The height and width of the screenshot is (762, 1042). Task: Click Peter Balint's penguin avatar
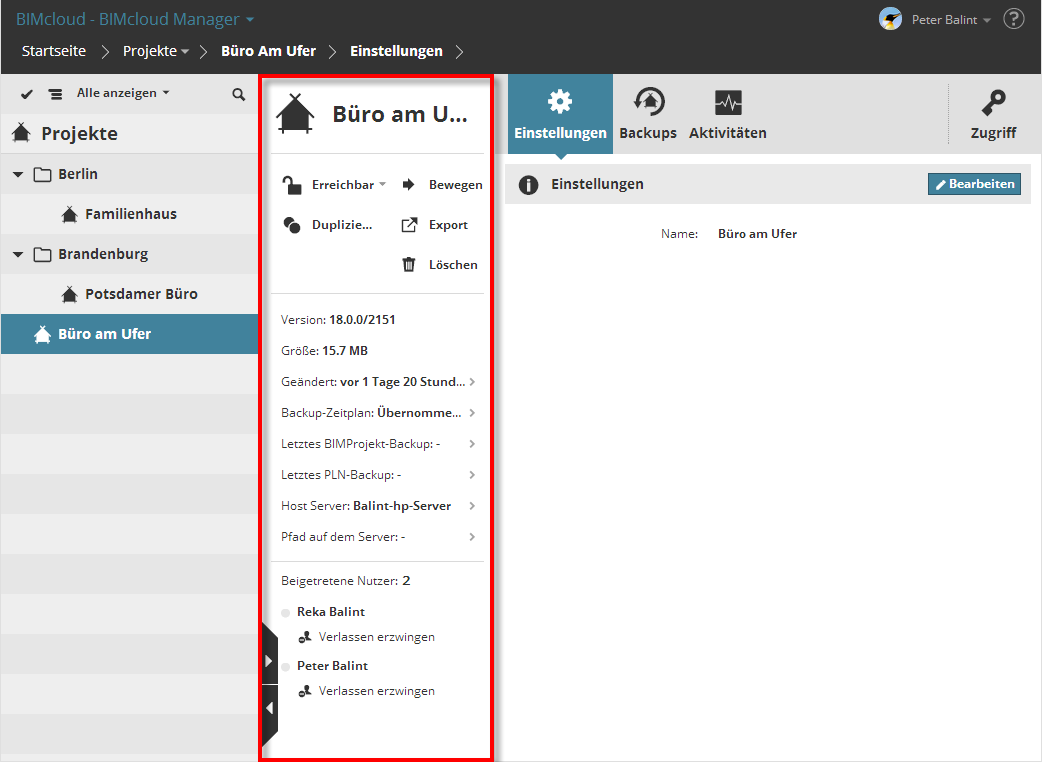[890, 19]
